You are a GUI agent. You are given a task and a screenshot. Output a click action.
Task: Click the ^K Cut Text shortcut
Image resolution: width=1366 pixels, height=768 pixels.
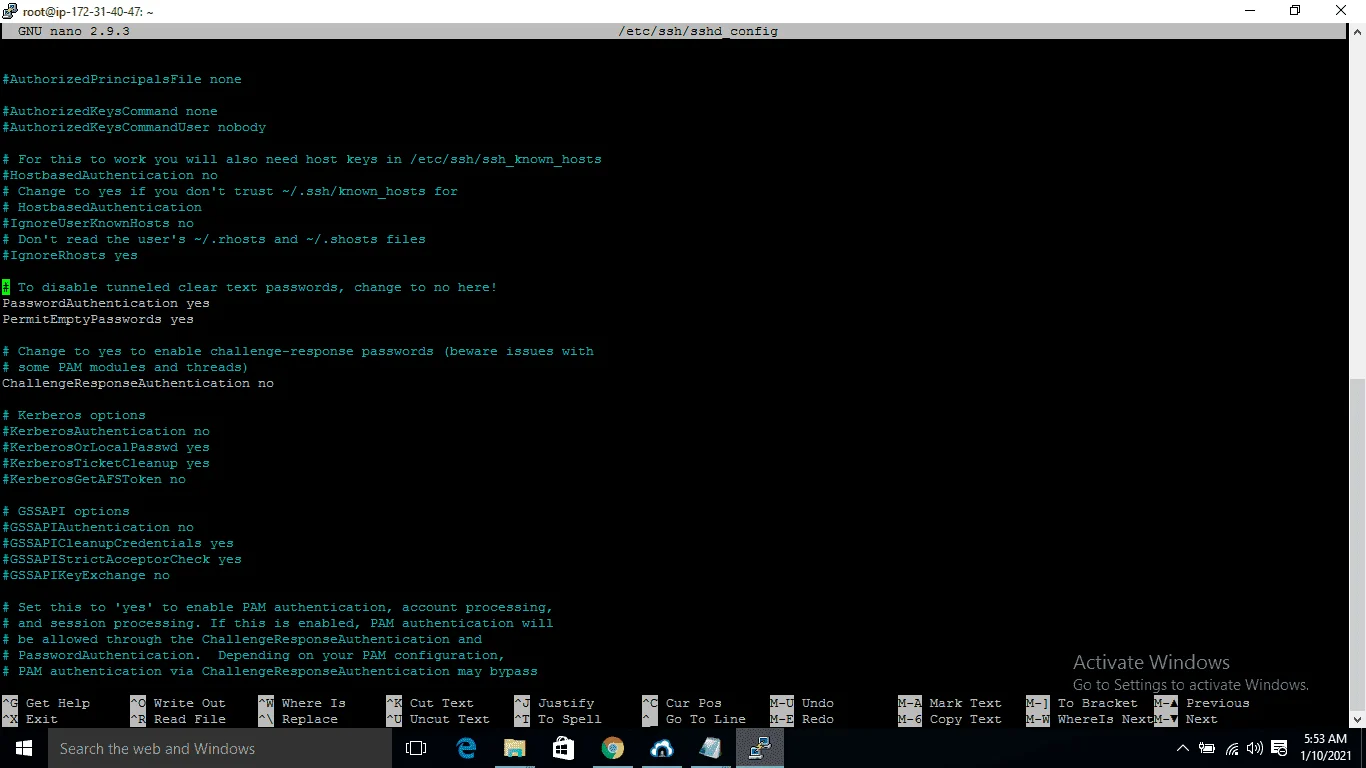[430, 703]
